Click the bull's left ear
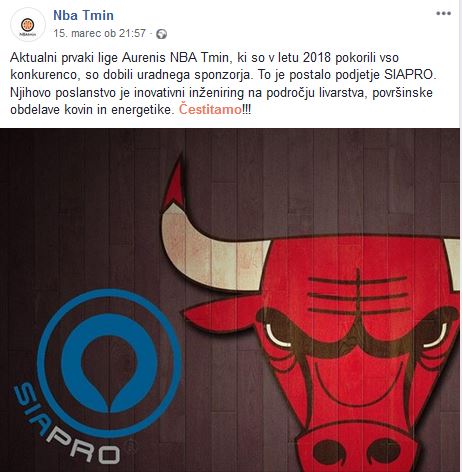The image size is (462, 472). [222, 315]
